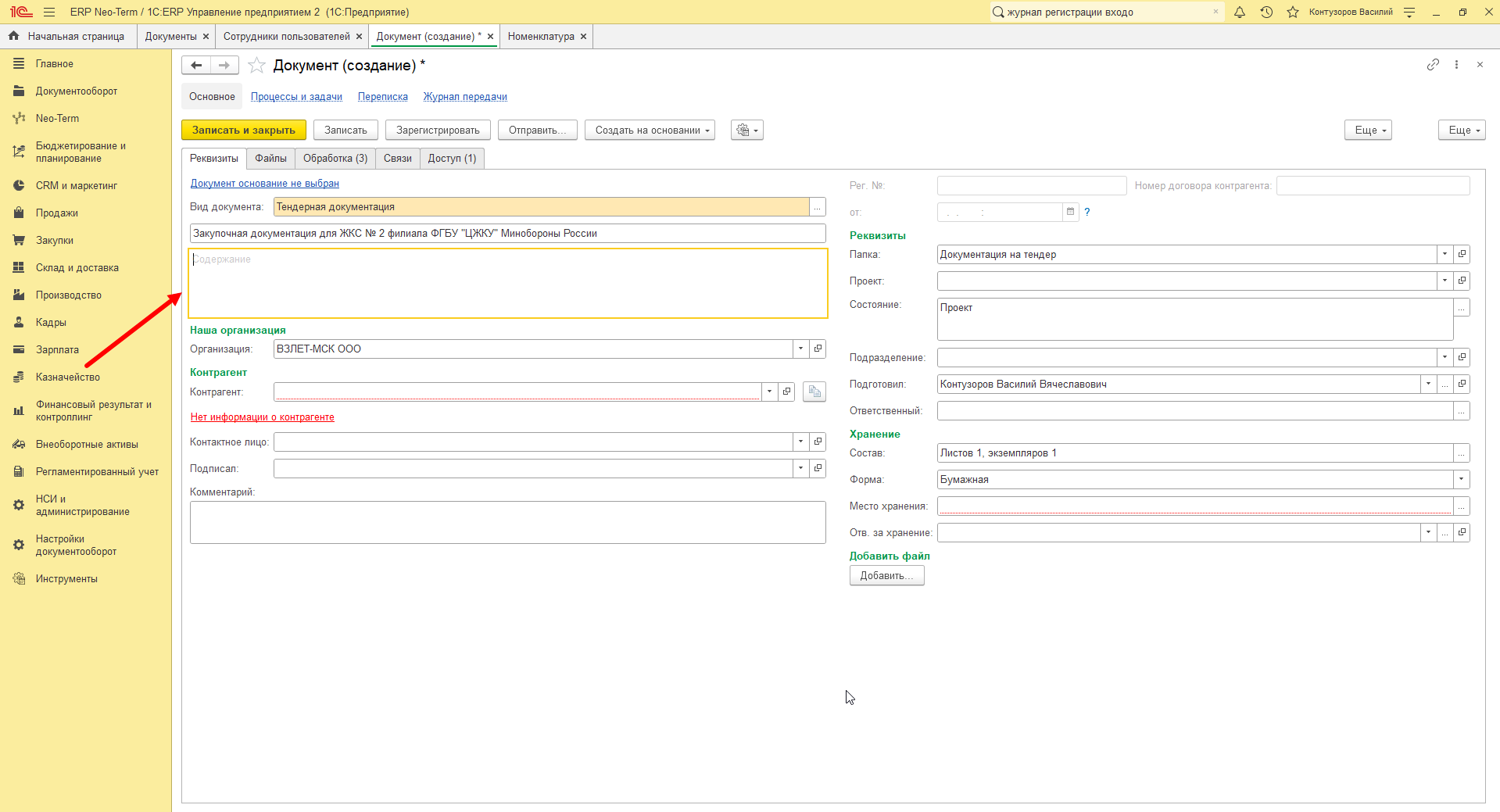
Task: Expand Контрагент dropdown list
Action: (769, 392)
